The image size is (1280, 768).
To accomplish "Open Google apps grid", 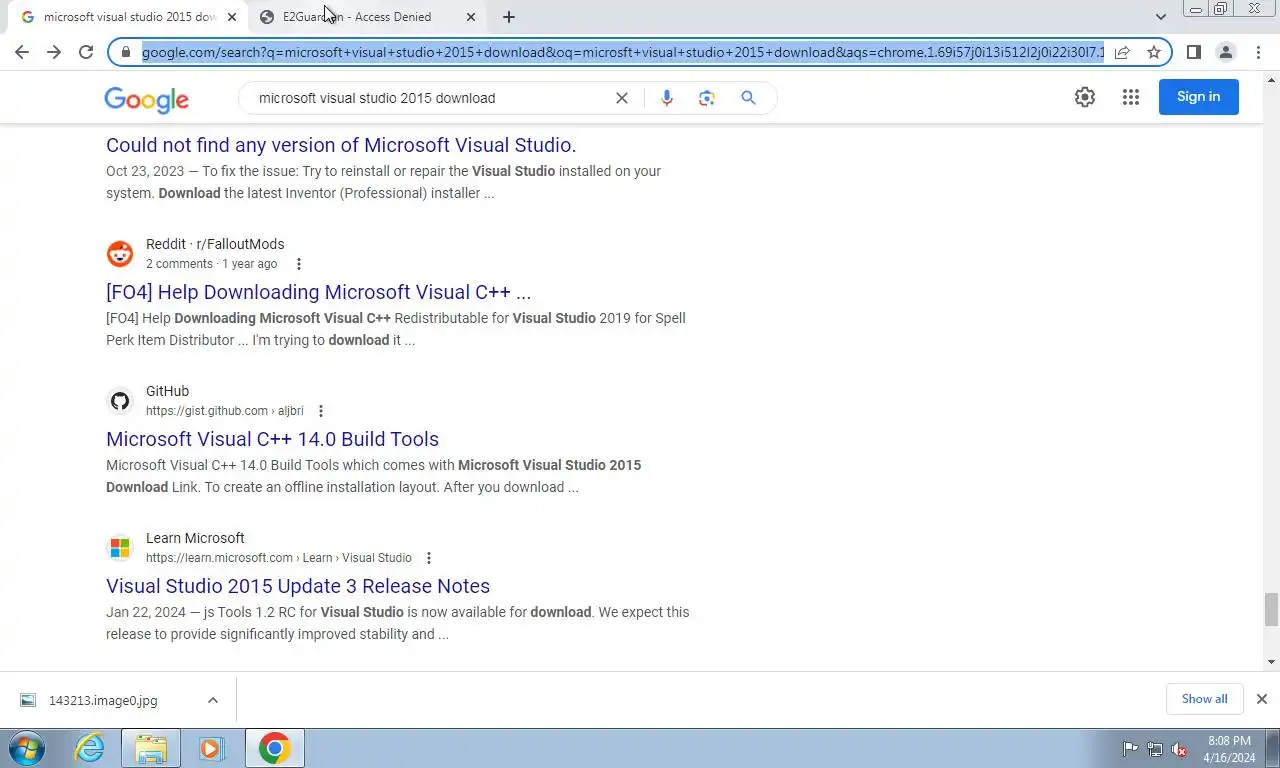I will (1131, 97).
